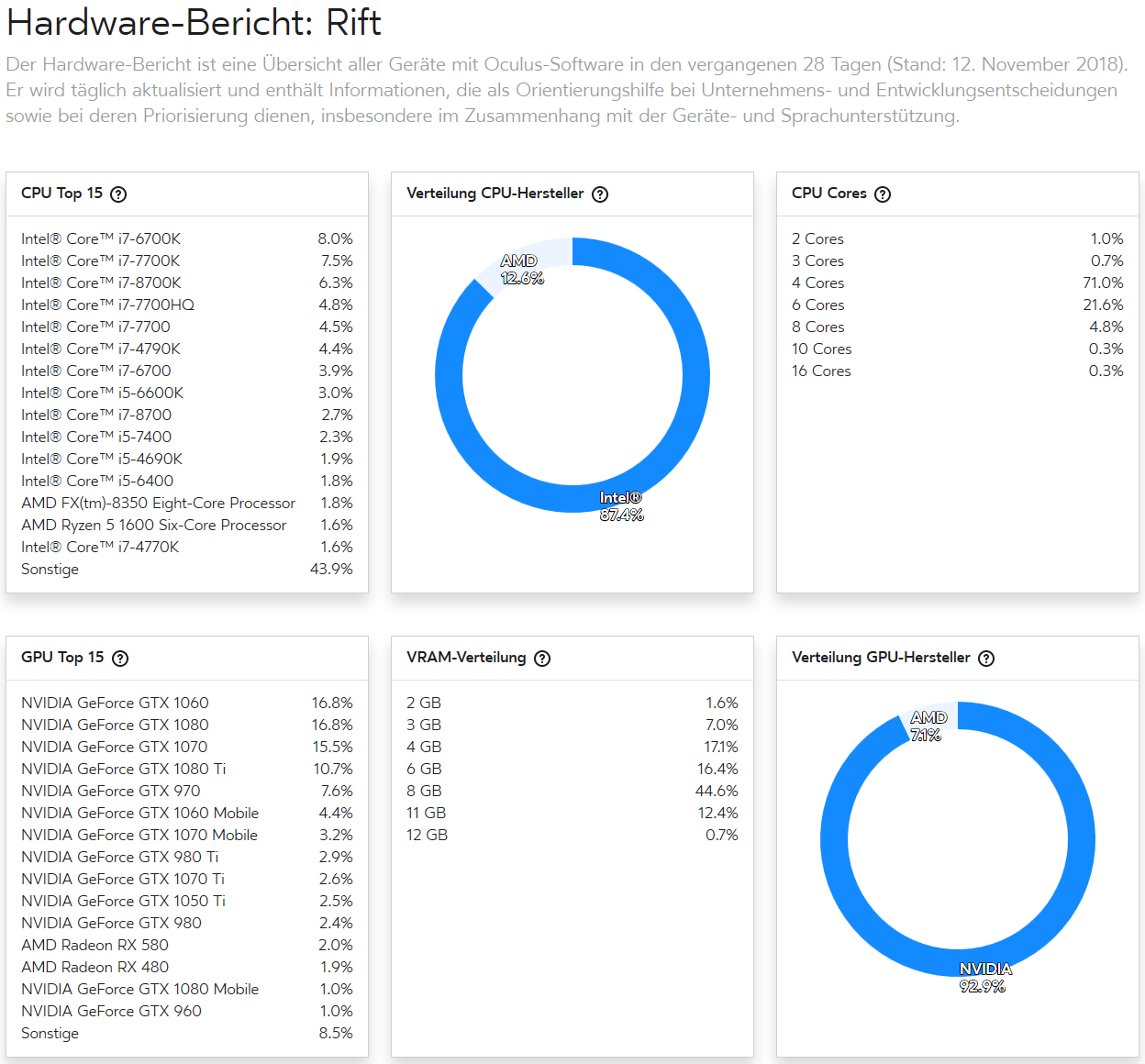Select the Intel Core i7-7700HQ row

[x=187, y=305]
